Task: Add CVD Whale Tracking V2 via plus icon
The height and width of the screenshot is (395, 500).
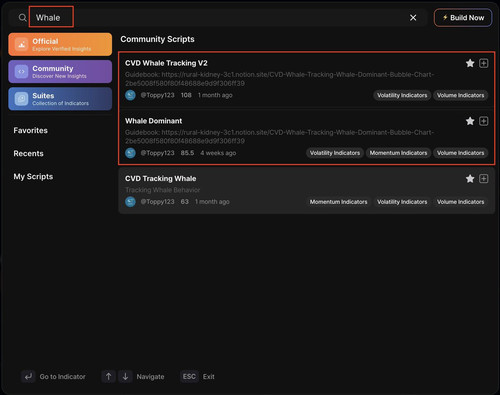Action: pos(484,63)
